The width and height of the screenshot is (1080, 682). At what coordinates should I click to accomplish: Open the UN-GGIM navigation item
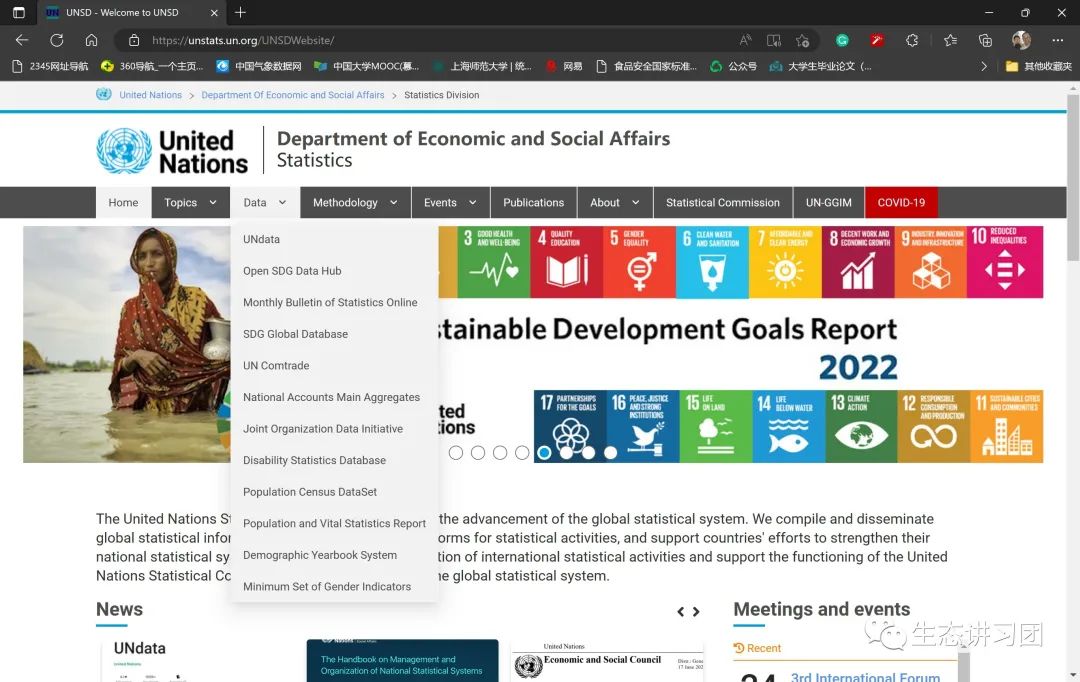pyautogui.click(x=829, y=203)
